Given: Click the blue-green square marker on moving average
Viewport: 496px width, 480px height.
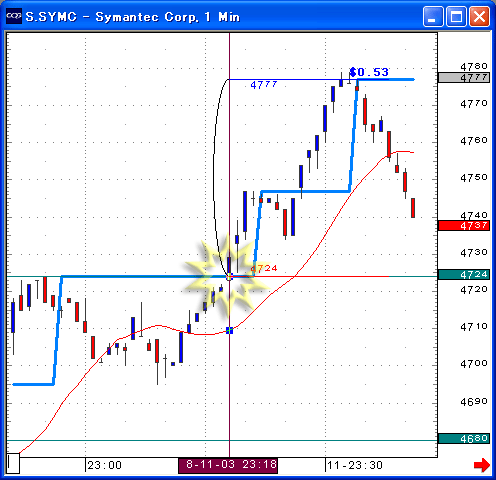Looking at the screenshot, I should [229, 330].
